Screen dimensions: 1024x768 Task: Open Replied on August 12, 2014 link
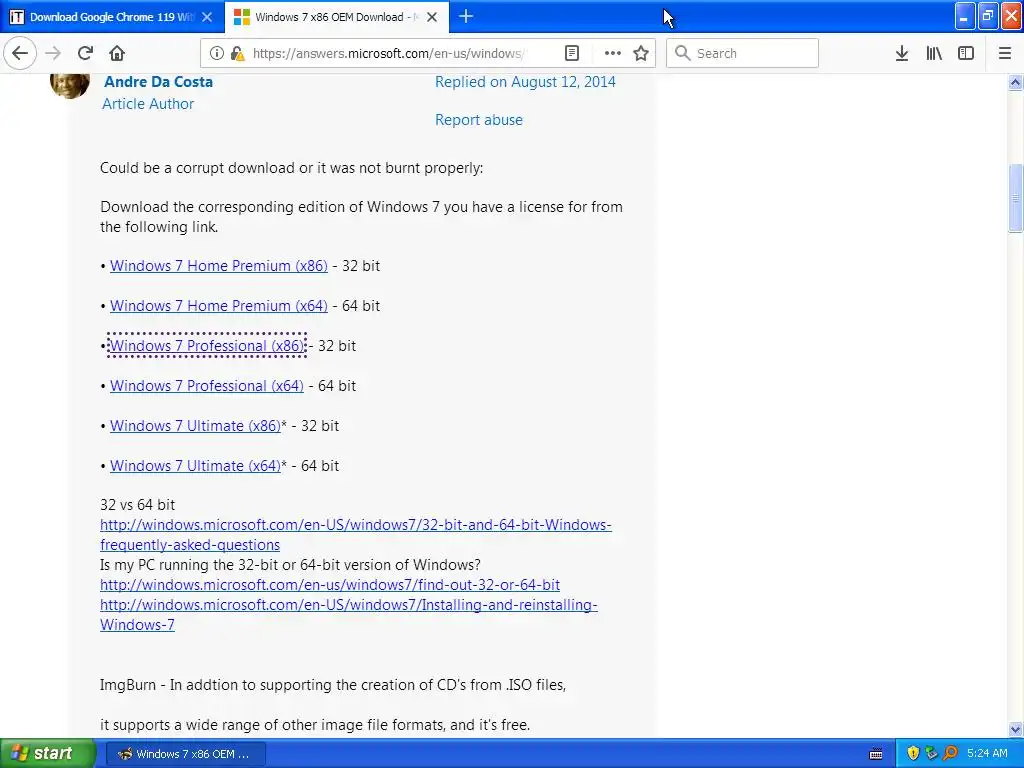(x=525, y=82)
